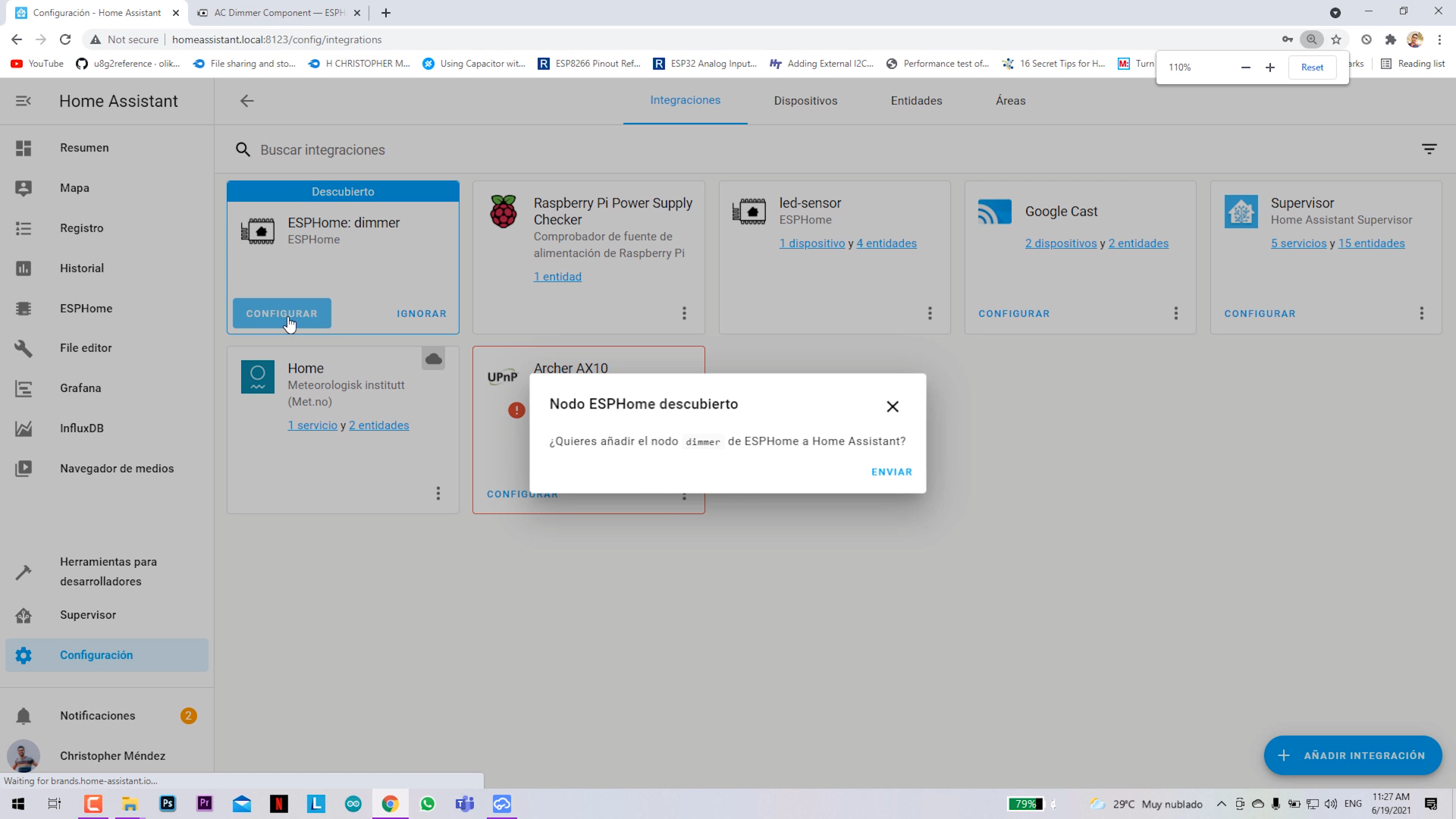Screen dimensions: 1456x819
Task: Open InfluxDB from the sidebar
Action: (24, 428)
